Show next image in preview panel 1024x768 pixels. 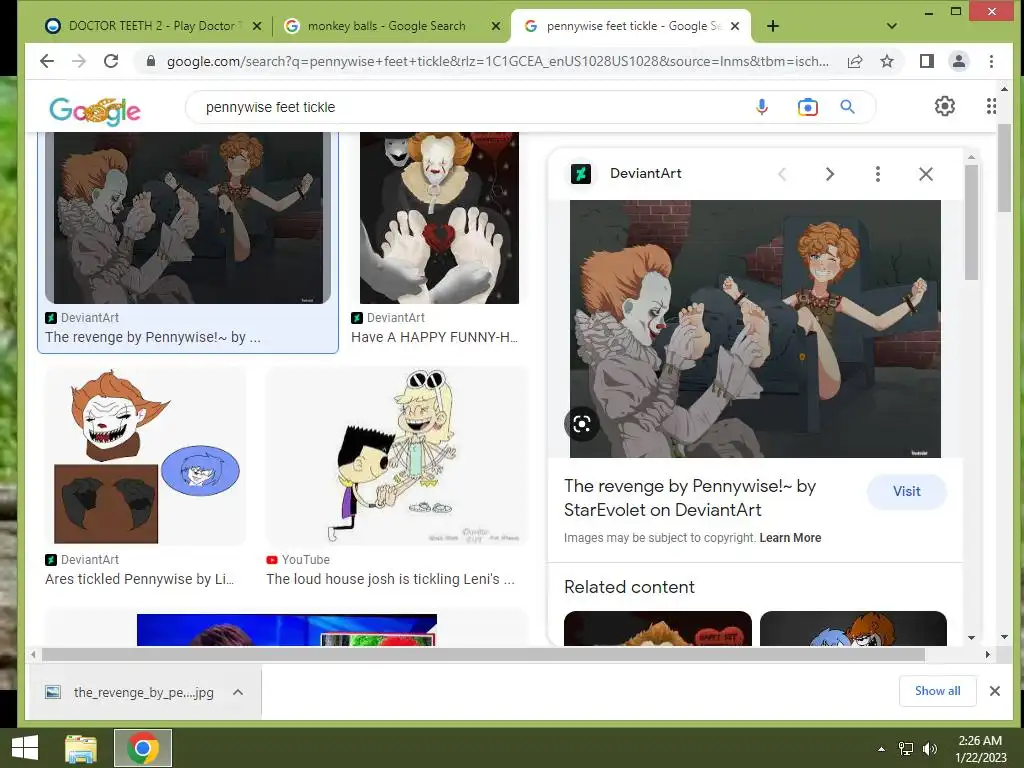[829, 174]
